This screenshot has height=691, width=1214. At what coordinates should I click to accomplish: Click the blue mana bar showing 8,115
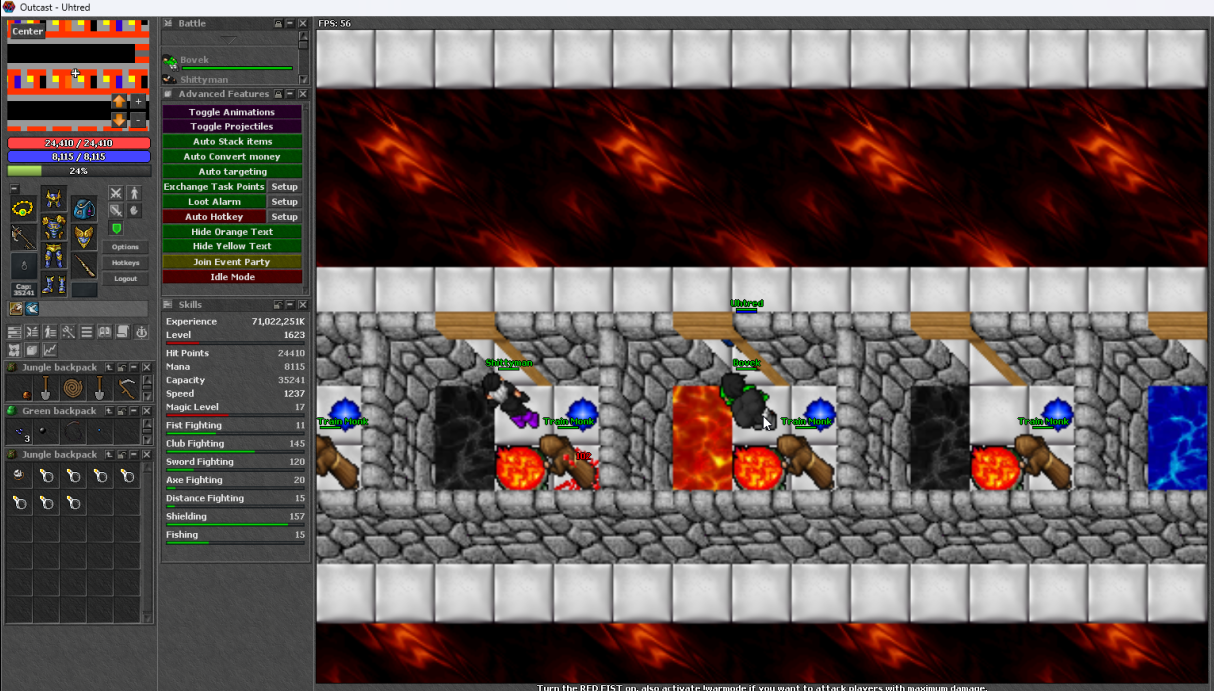coord(79,157)
